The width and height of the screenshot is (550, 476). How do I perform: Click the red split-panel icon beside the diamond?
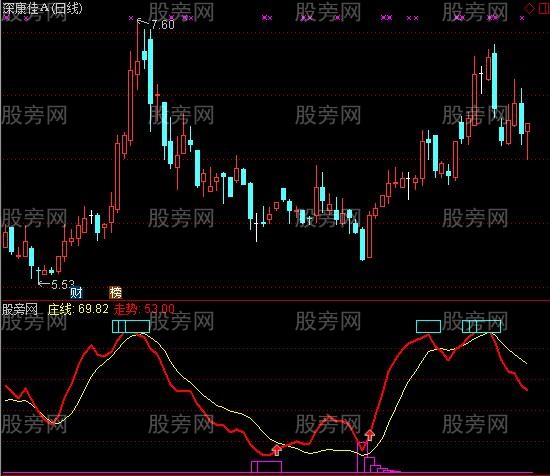[543, 8]
